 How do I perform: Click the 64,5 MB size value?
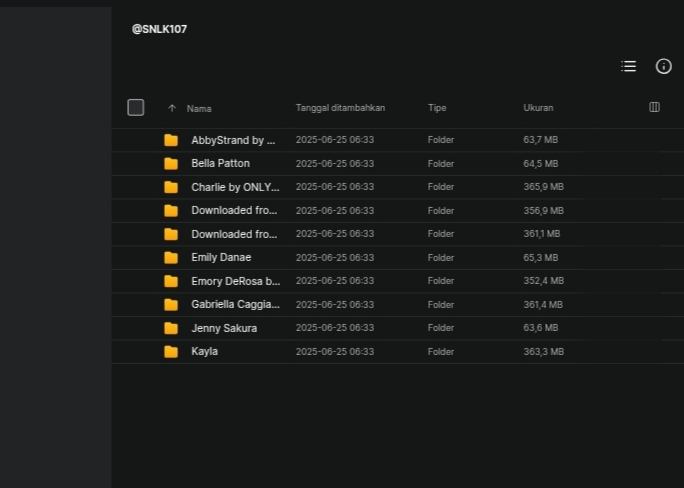click(540, 164)
